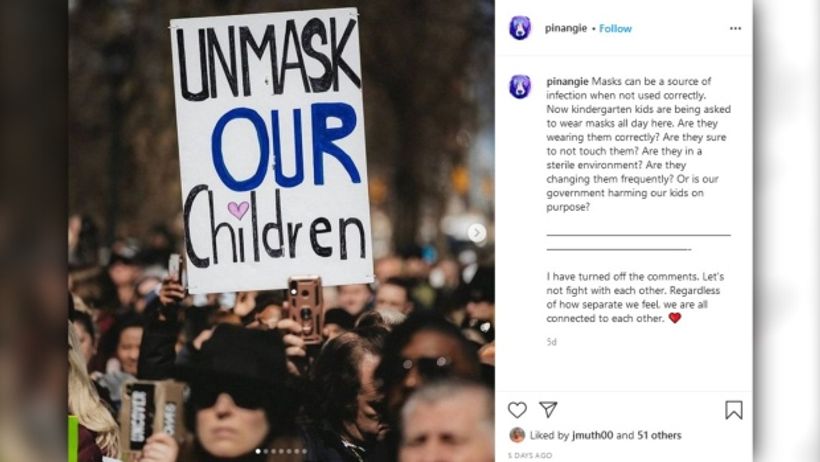View jmuth00's profile from likes

coord(593,435)
